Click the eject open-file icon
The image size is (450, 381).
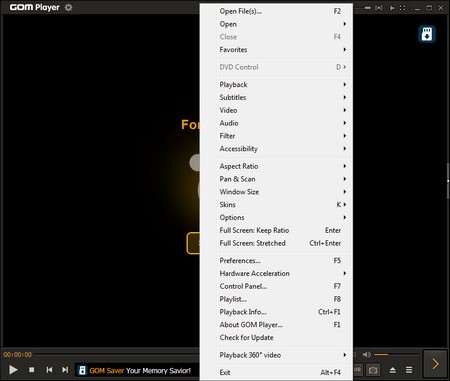[x=393, y=370]
